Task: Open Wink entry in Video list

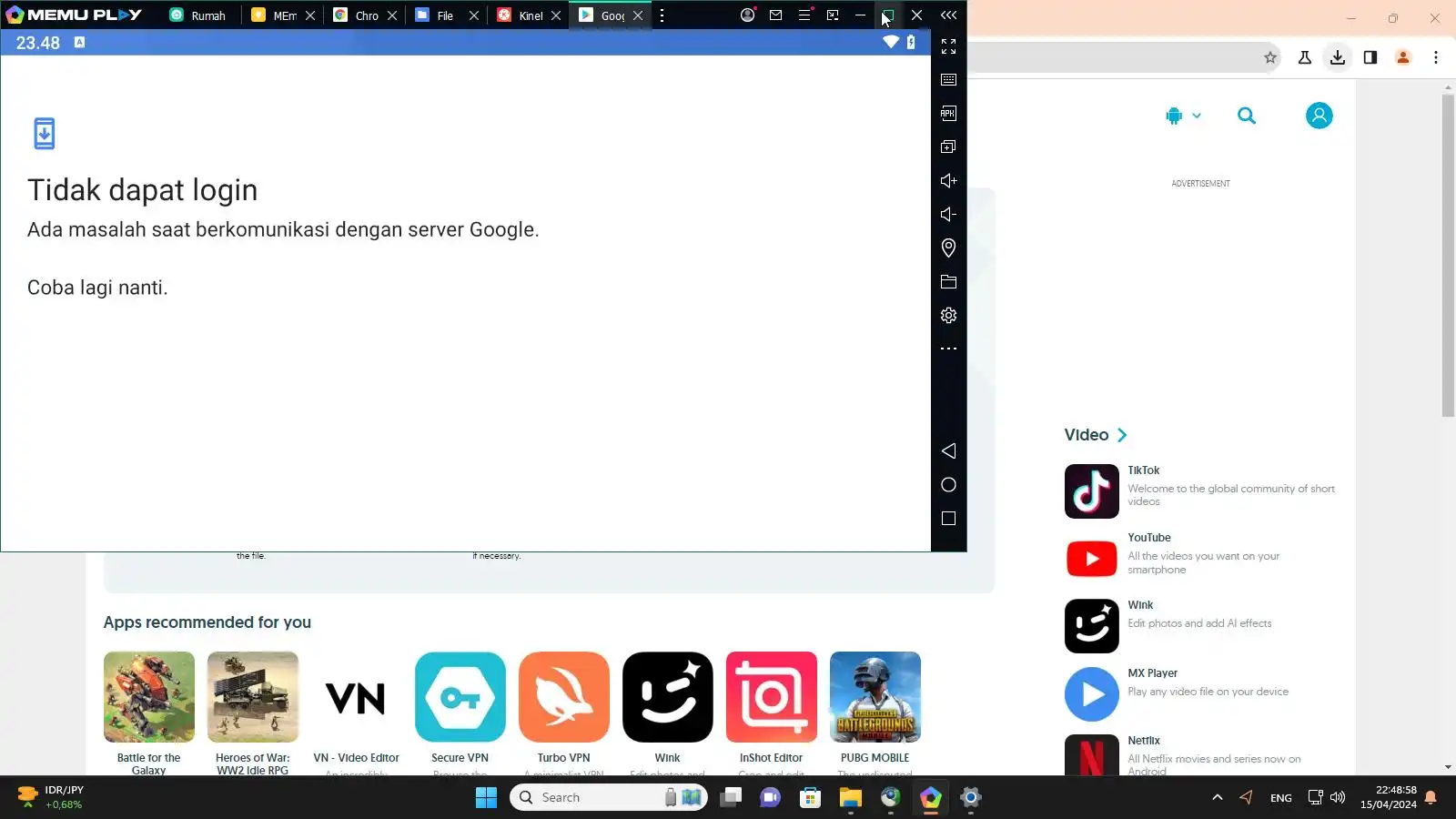Action: tap(1200, 625)
